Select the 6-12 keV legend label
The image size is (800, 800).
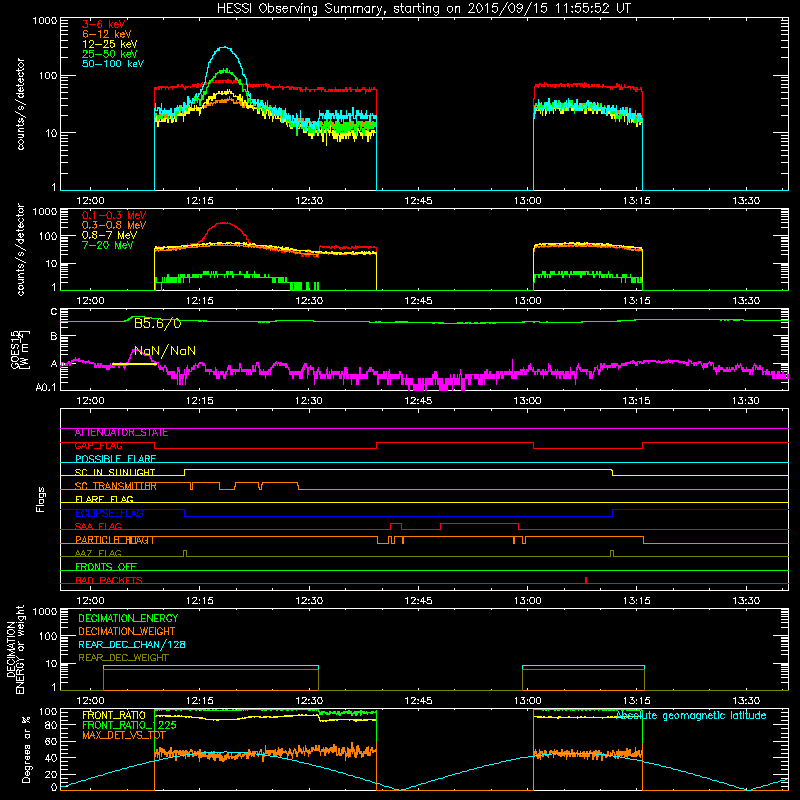(107, 34)
